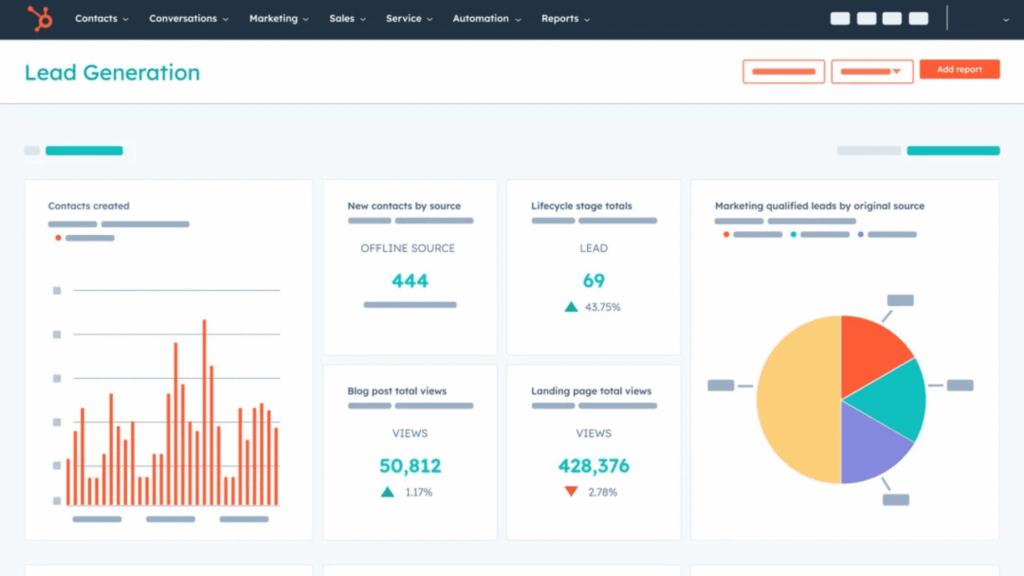
Task: Click the HubSpot sprocket logo
Action: tap(40, 18)
